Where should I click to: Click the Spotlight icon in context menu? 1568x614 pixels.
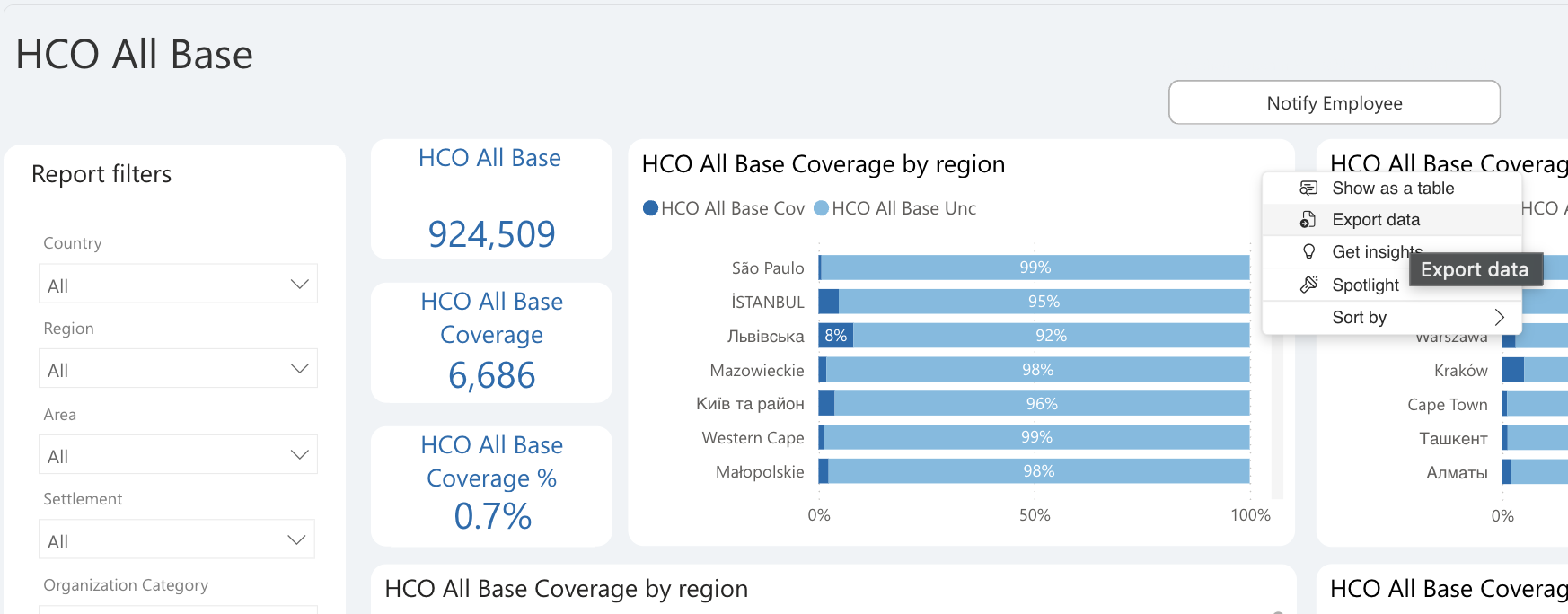click(1308, 284)
